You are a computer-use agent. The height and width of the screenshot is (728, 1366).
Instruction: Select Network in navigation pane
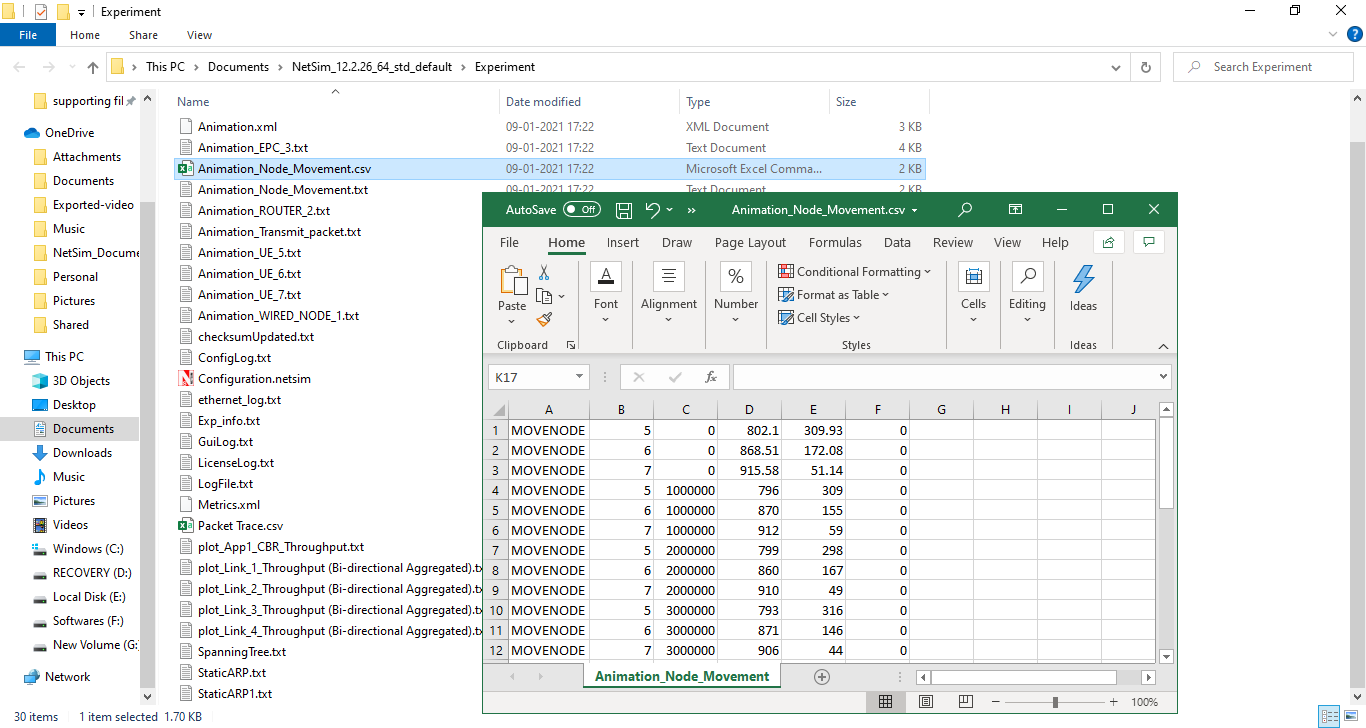pyautogui.click(x=67, y=677)
